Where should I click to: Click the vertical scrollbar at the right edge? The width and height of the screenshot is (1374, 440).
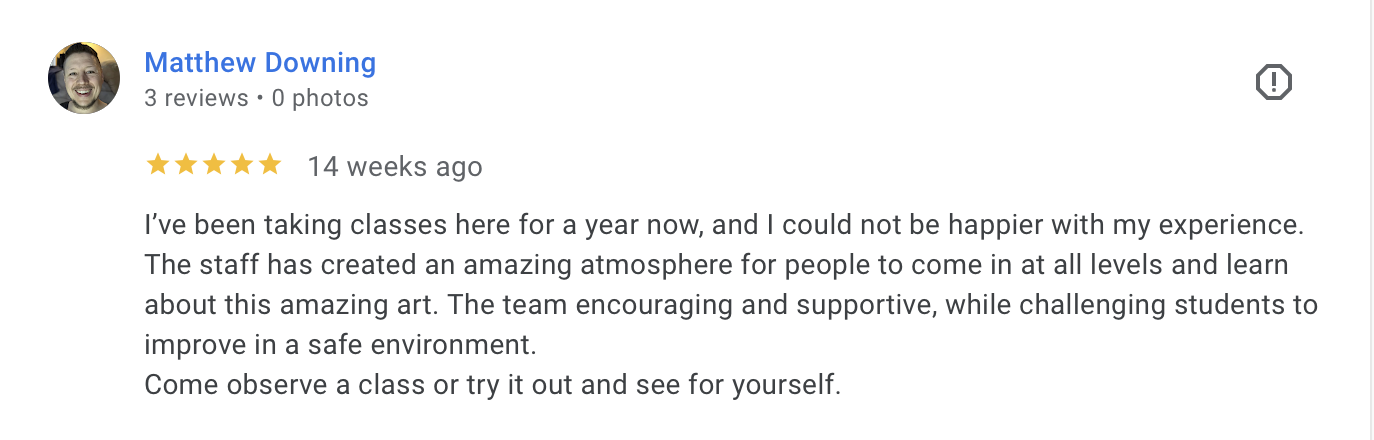[x=1370, y=220]
